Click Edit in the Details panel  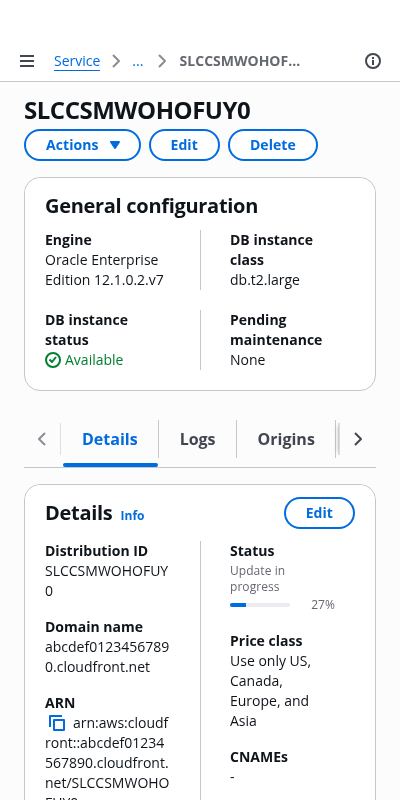[319, 513]
